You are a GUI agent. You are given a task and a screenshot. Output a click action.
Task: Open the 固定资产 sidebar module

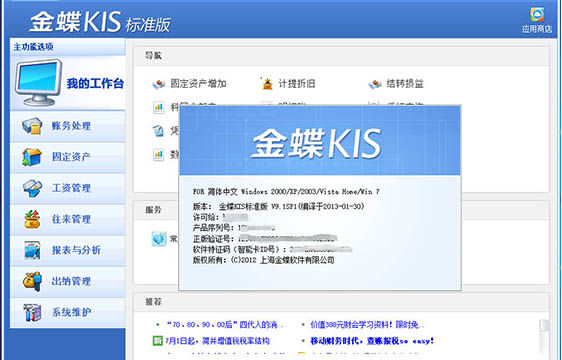[67, 157]
